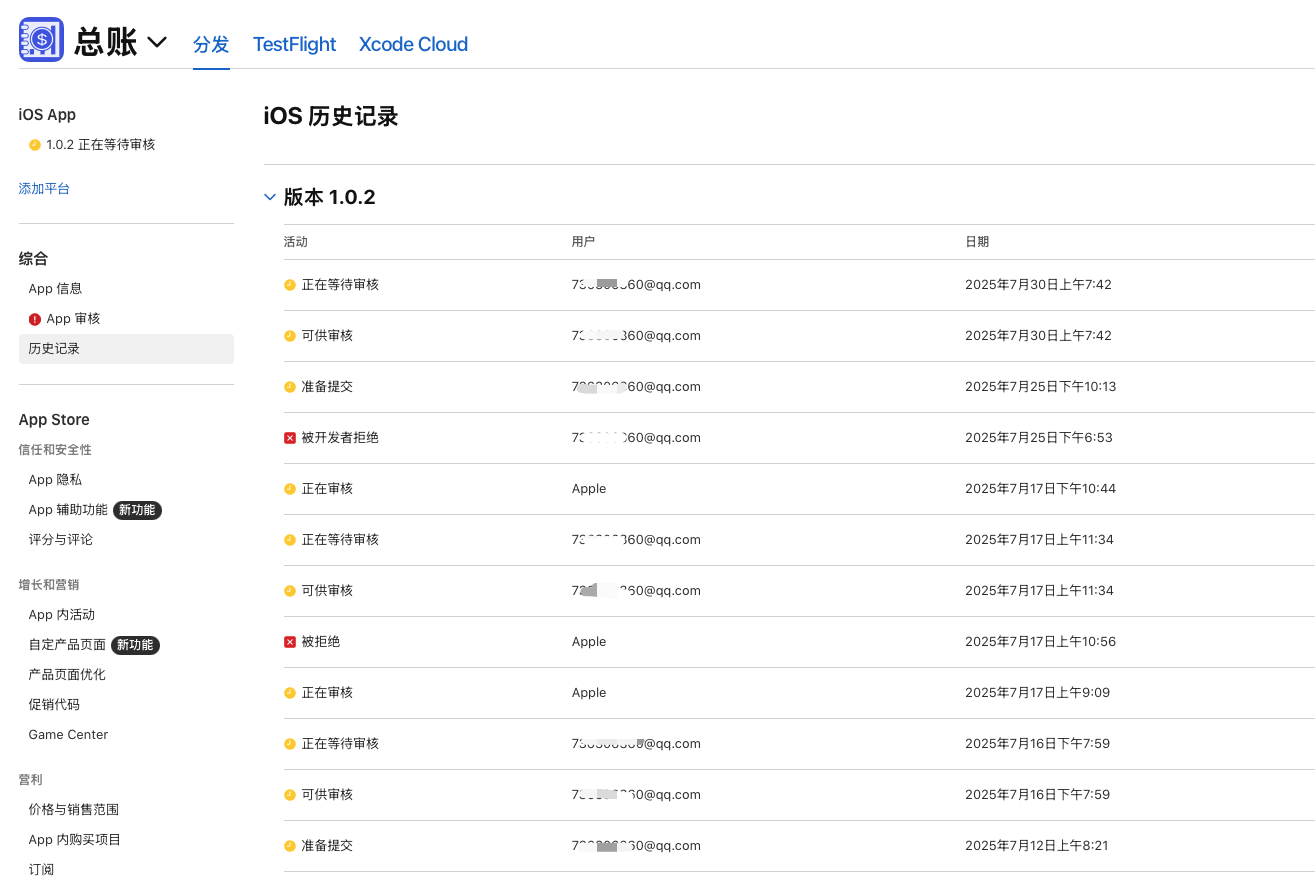This screenshot has height=878, width=1315.
Task: Click the yellow status icon beside 1.0.2
Action: pos(35,145)
